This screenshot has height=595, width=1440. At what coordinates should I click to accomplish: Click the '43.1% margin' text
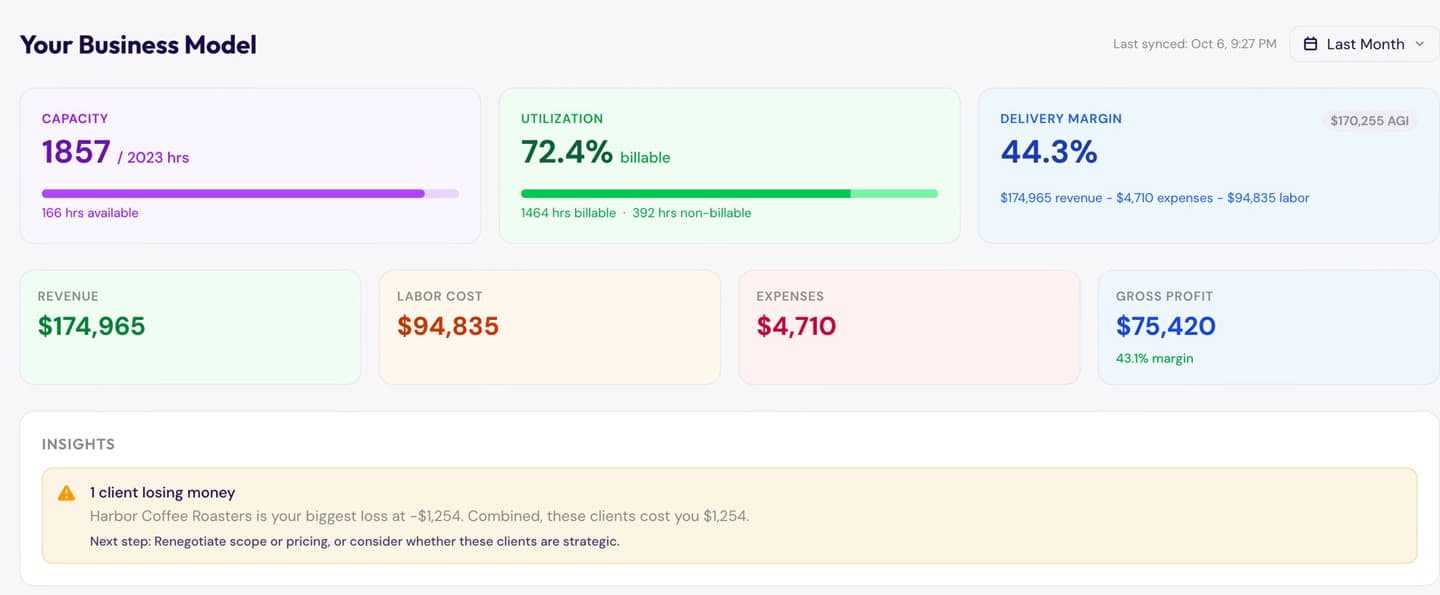[x=1155, y=358]
